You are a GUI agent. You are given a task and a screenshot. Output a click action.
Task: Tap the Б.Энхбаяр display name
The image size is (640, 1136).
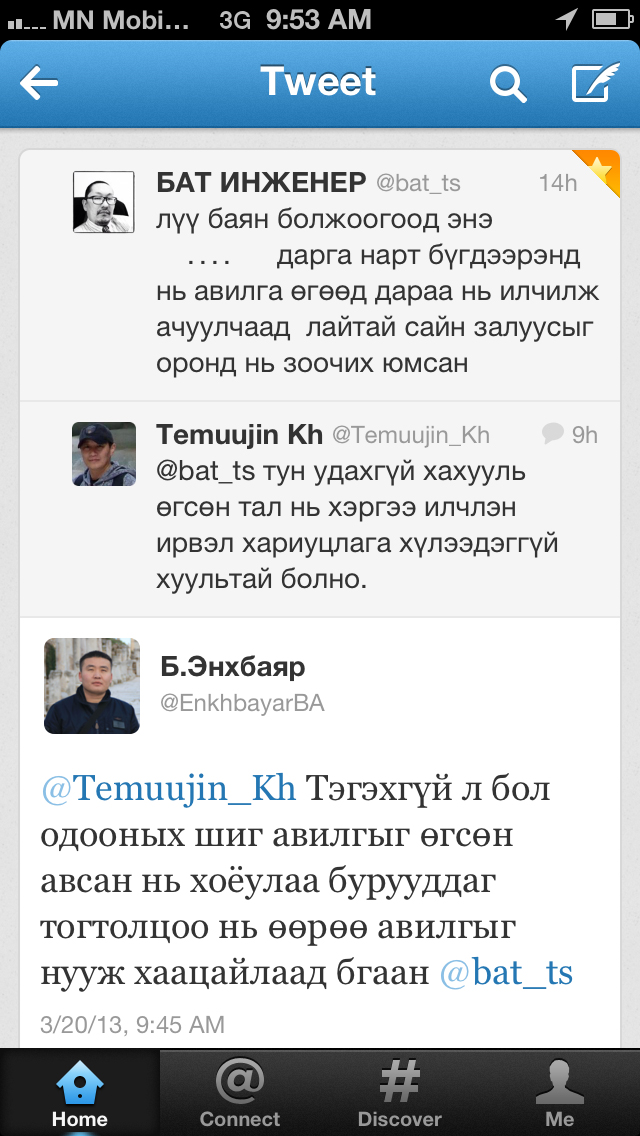point(233,666)
